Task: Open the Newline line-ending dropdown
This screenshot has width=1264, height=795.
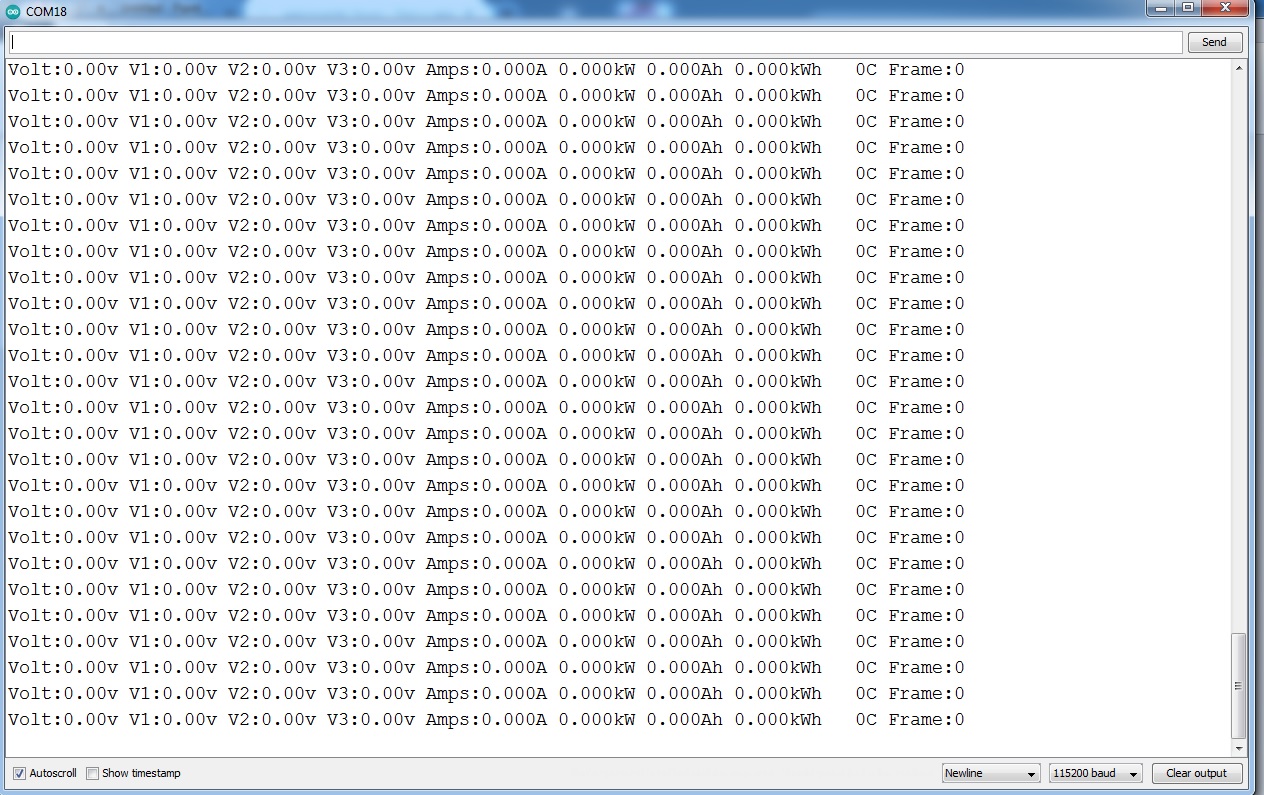Action: [991, 773]
